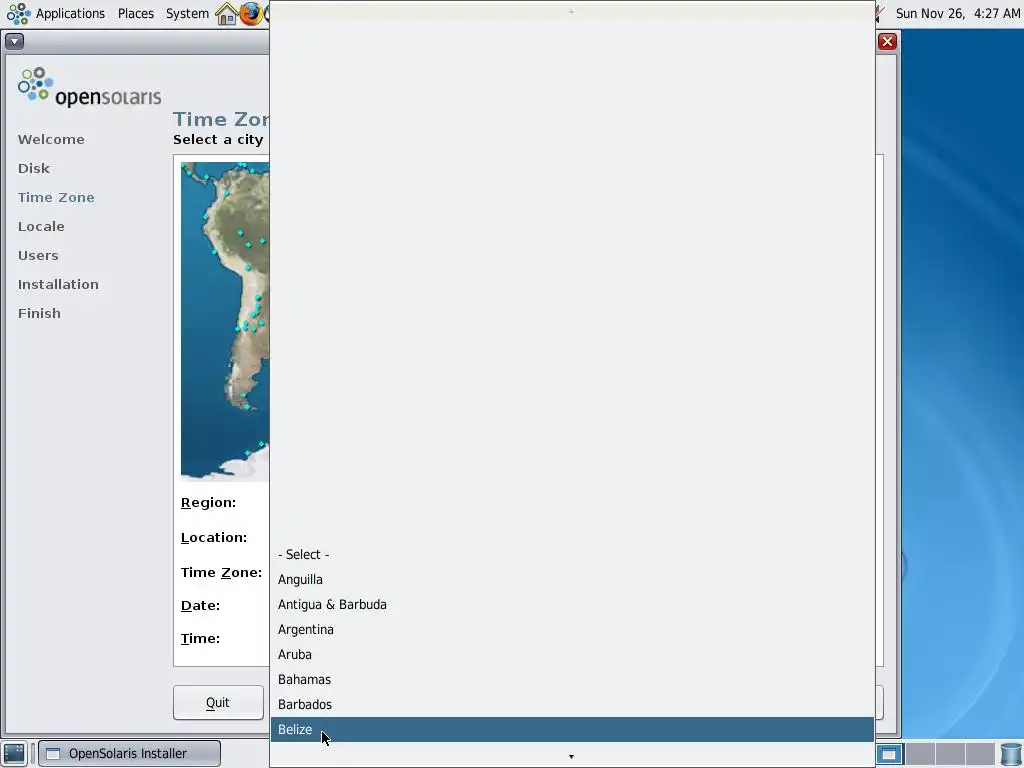Click the Location label

point(214,537)
